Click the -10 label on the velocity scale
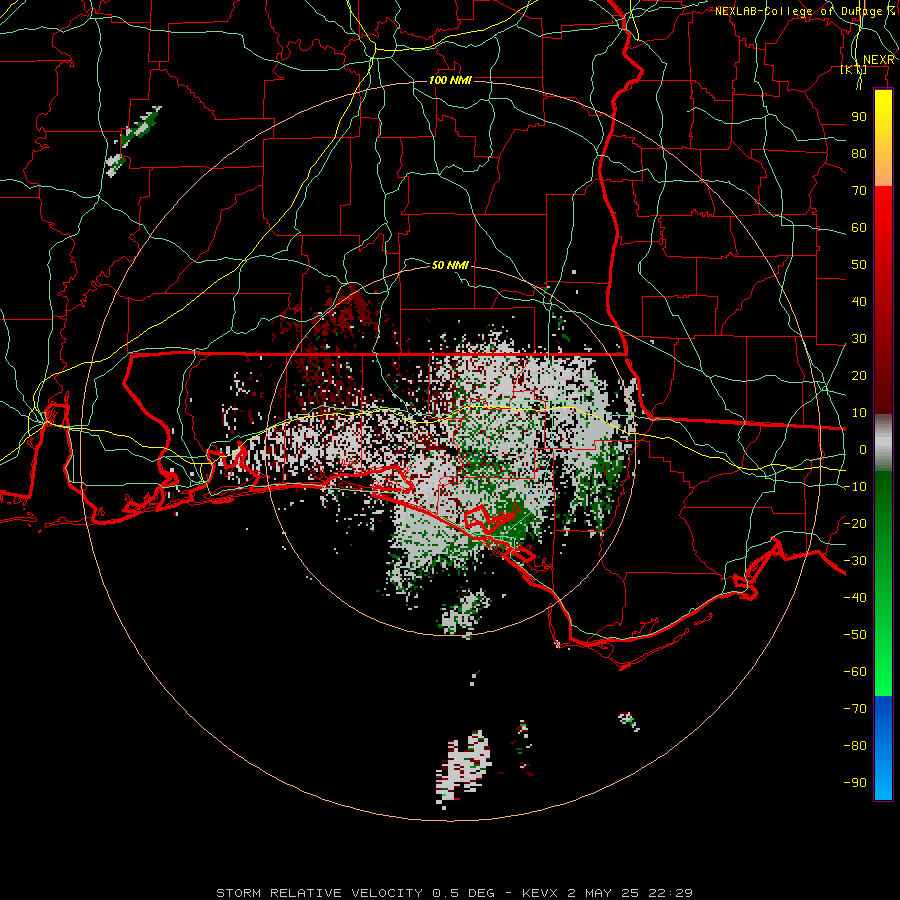This screenshot has height=900, width=900. pos(855,487)
